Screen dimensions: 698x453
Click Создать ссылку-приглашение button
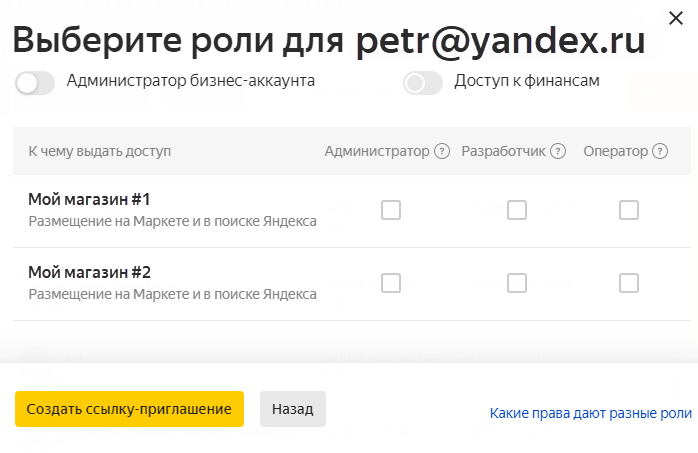coord(129,409)
